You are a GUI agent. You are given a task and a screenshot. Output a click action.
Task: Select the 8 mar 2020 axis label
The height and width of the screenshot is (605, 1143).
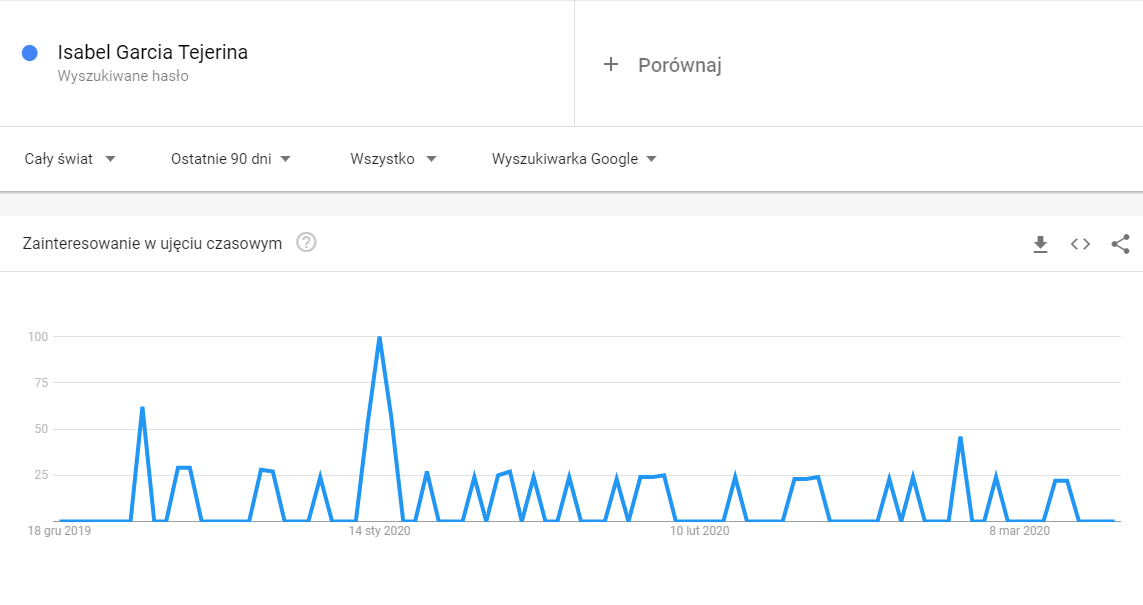pyautogui.click(x=1019, y=531)
